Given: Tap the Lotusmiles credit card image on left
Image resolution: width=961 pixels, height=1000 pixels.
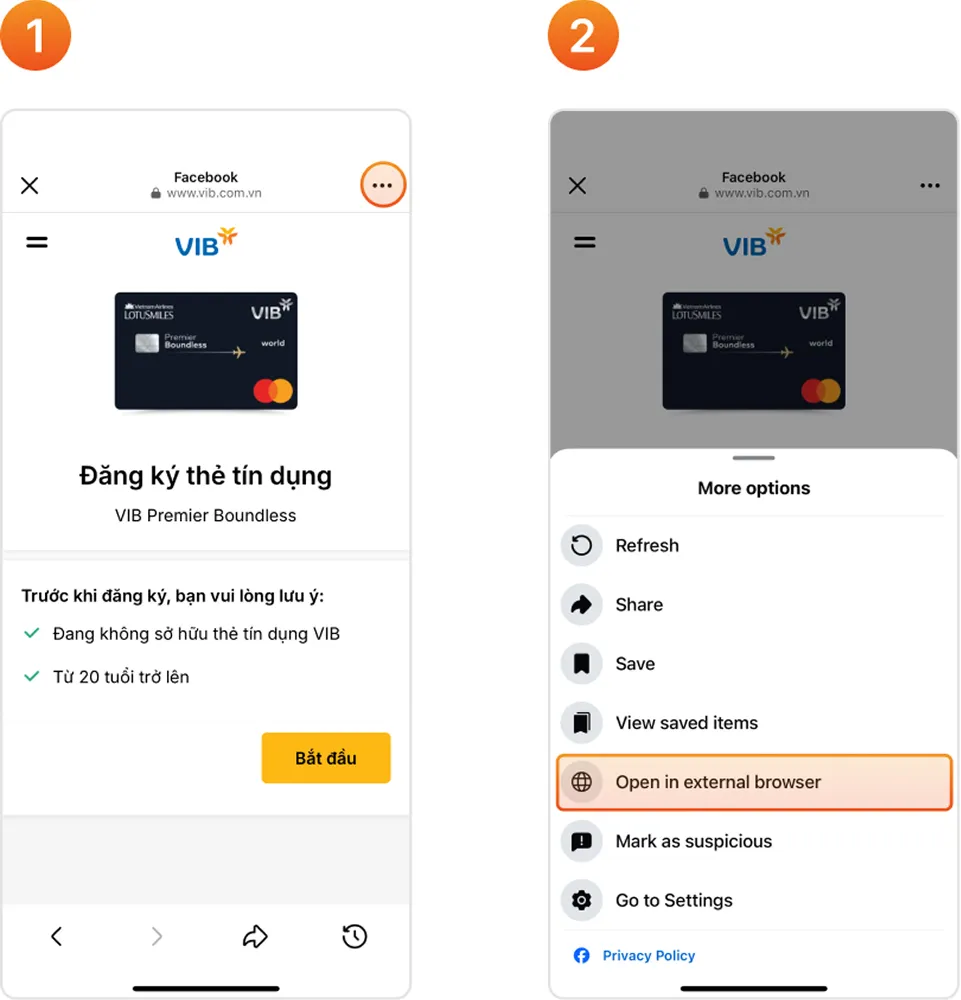Looking at the screenshot, I should [x=206, y=351].
